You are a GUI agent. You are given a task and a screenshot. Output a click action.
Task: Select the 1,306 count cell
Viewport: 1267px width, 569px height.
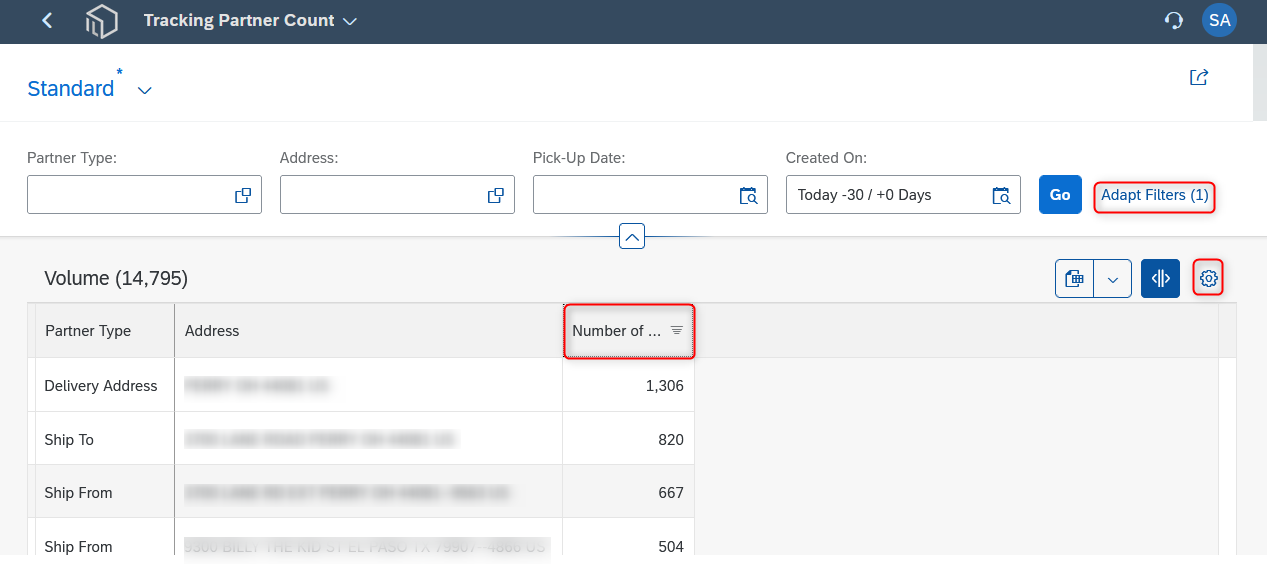629,386
